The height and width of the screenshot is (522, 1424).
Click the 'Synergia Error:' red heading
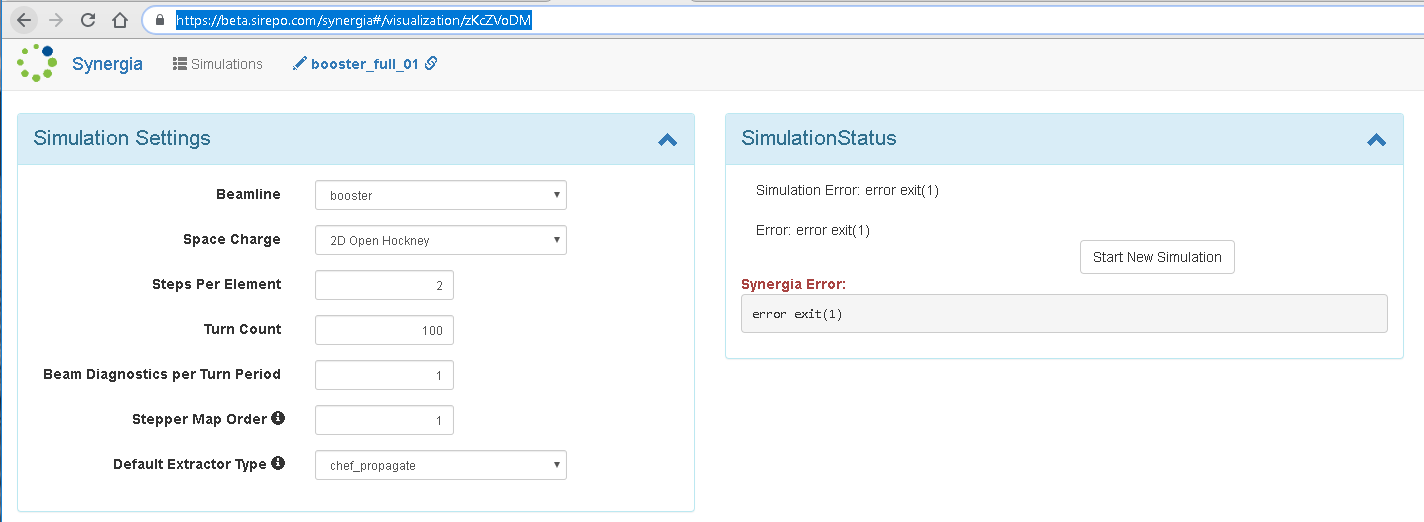pos(793,284)
